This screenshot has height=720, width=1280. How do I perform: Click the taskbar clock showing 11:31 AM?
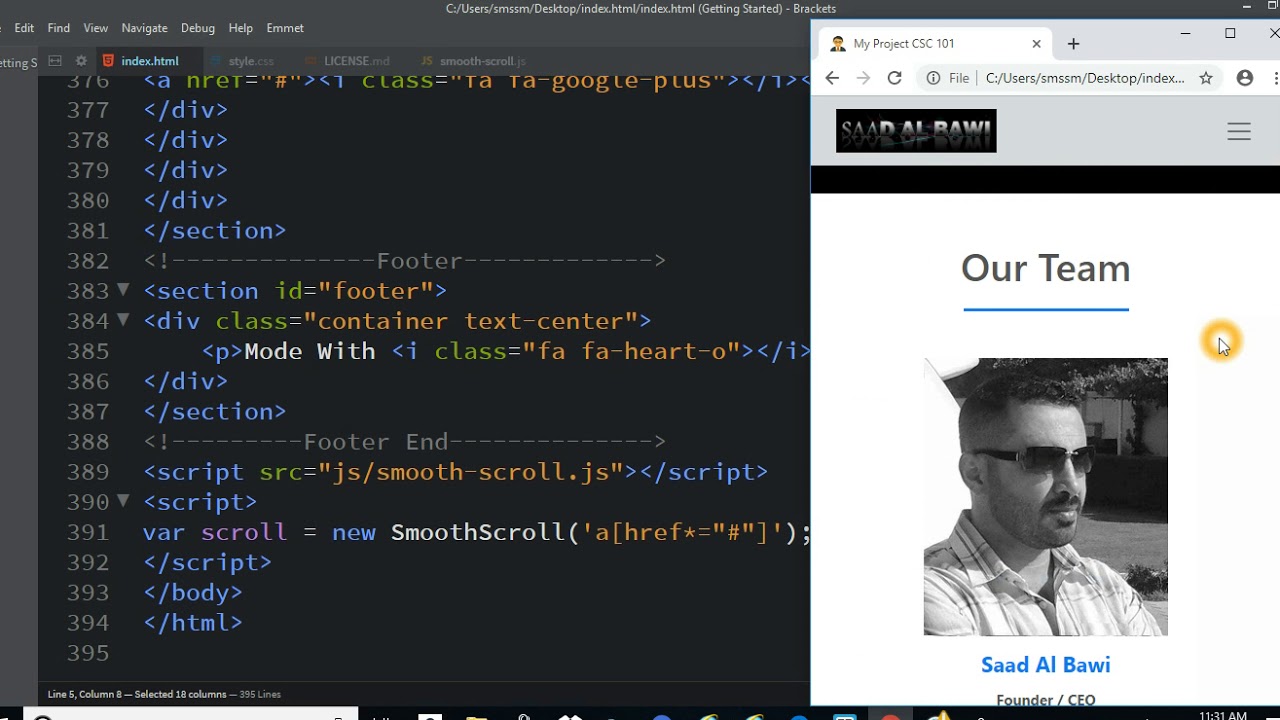click(x=1222, y=715)
